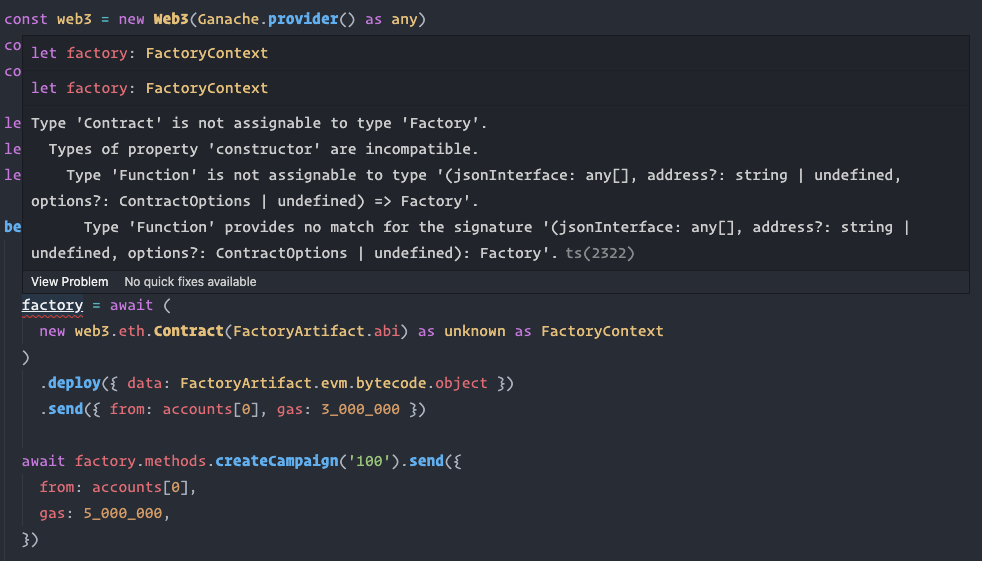Click "Types of property 'constructor'" message line

tap(263, 149)
